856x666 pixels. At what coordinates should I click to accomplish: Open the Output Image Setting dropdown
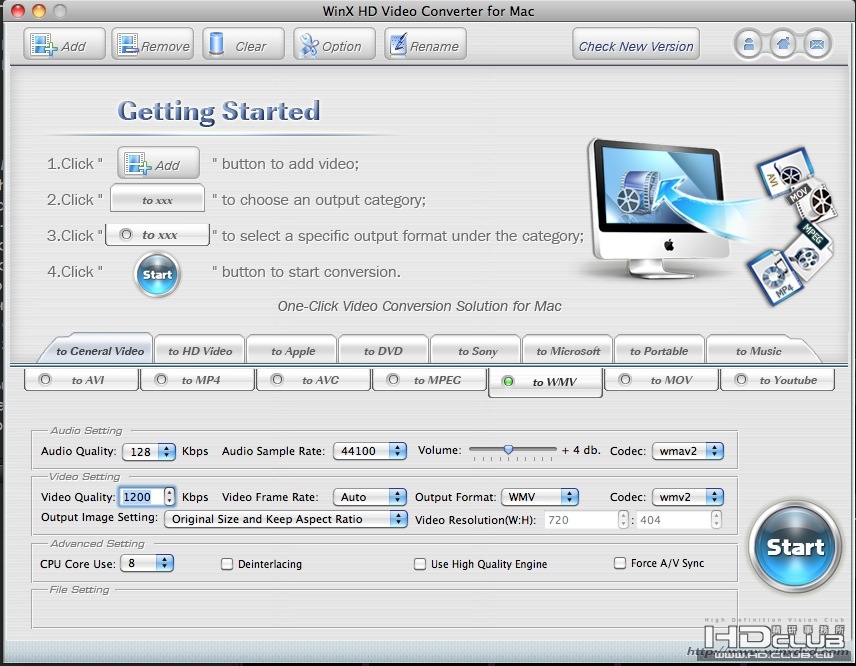click(286, 519)
